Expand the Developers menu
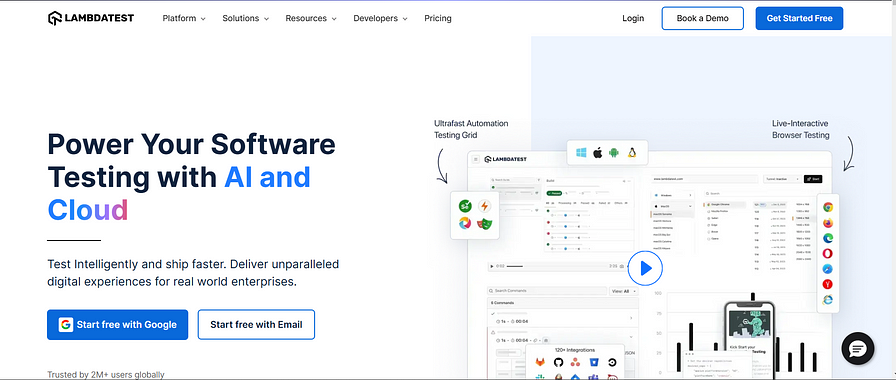This screenshot has height=380, width=896. click(381, 18)
